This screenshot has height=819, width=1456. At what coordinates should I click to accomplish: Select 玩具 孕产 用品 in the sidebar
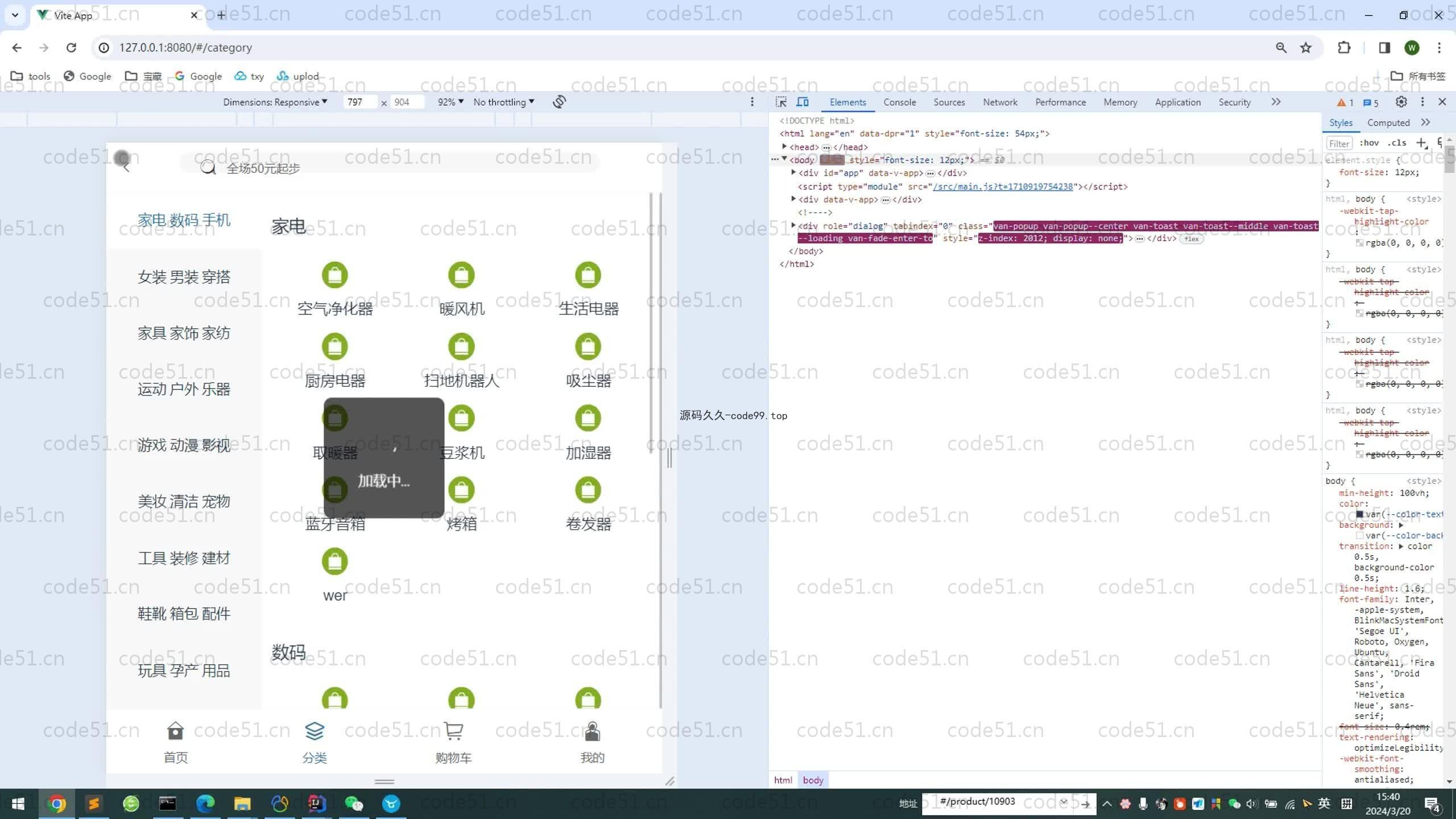[184, 671]
